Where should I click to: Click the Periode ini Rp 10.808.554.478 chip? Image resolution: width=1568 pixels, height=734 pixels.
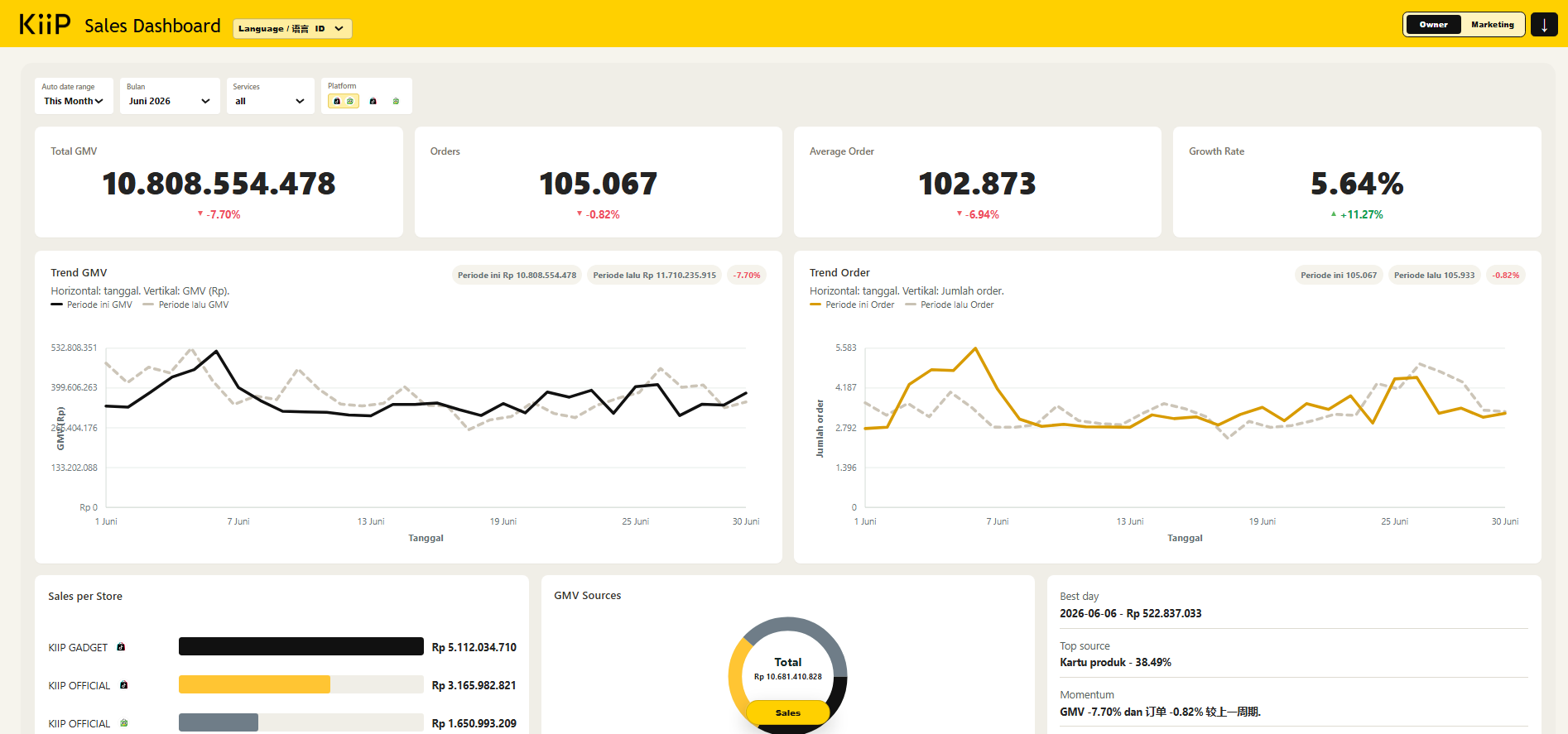click(517, 276)
